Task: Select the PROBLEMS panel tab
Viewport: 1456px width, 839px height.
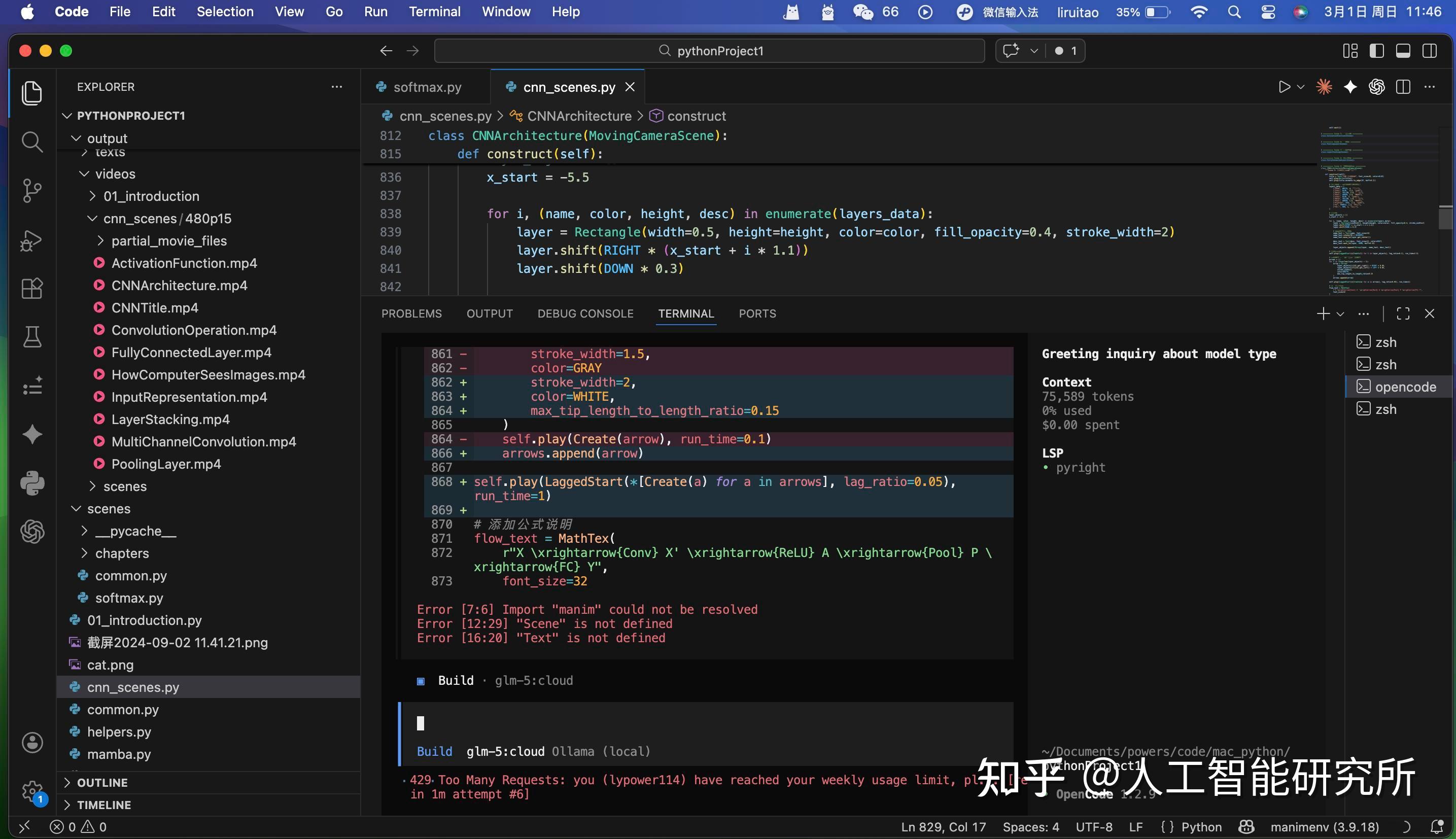Action: (411, 314)
